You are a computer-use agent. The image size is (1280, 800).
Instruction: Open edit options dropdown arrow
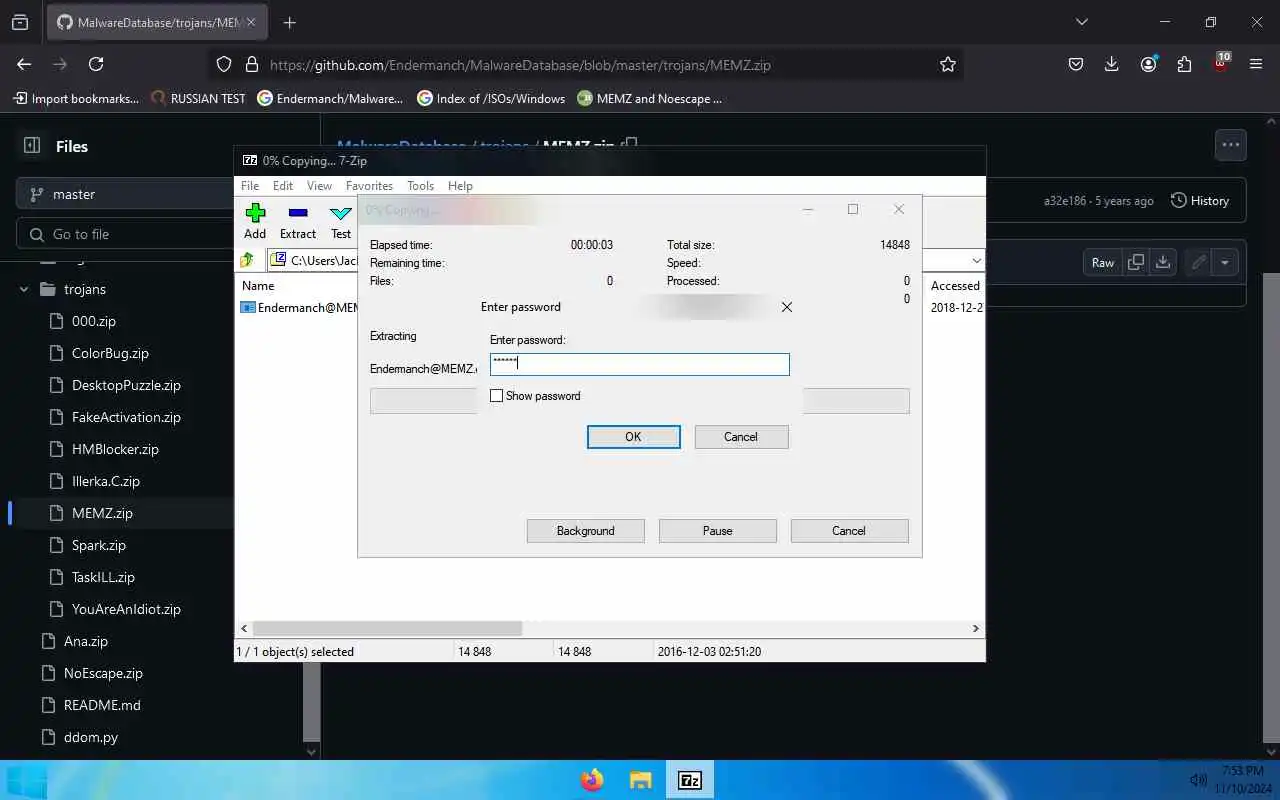pyautogui.click(x=1226, y=262)
